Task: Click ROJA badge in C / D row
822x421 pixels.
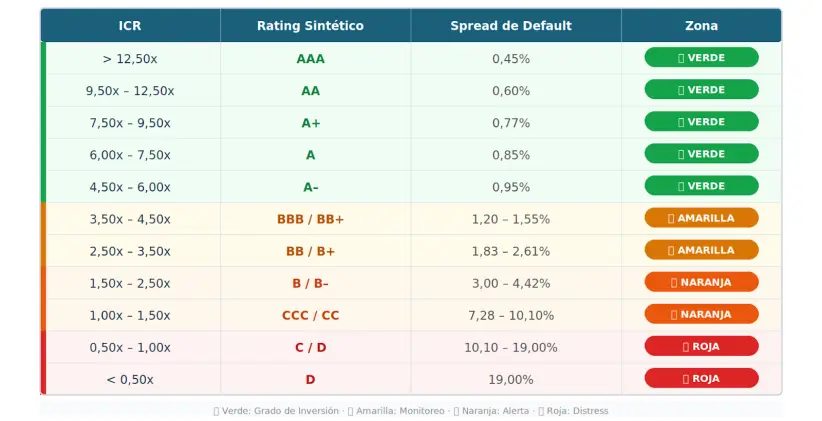Action: click(701, 347)
